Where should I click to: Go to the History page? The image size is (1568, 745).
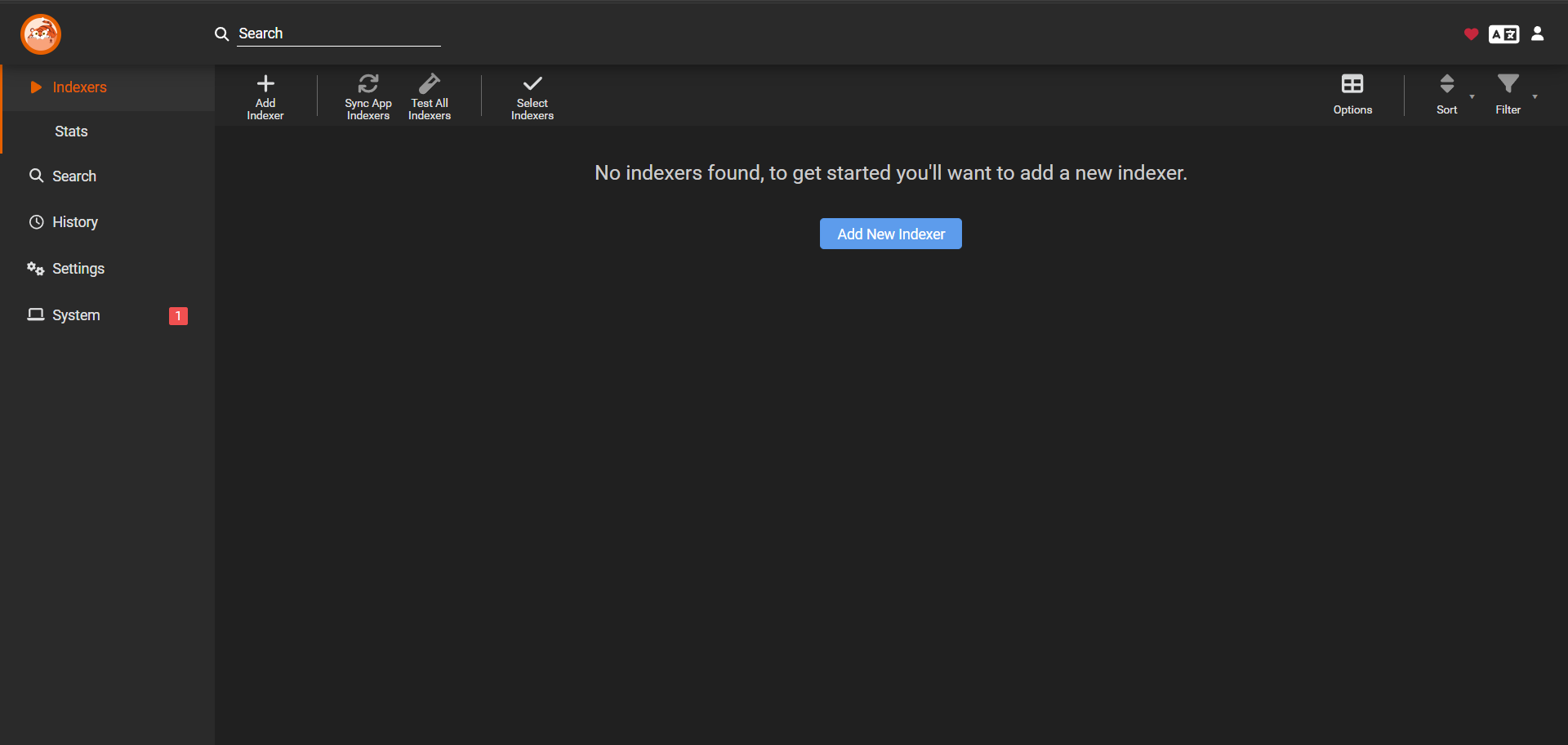tap(74, 222)
